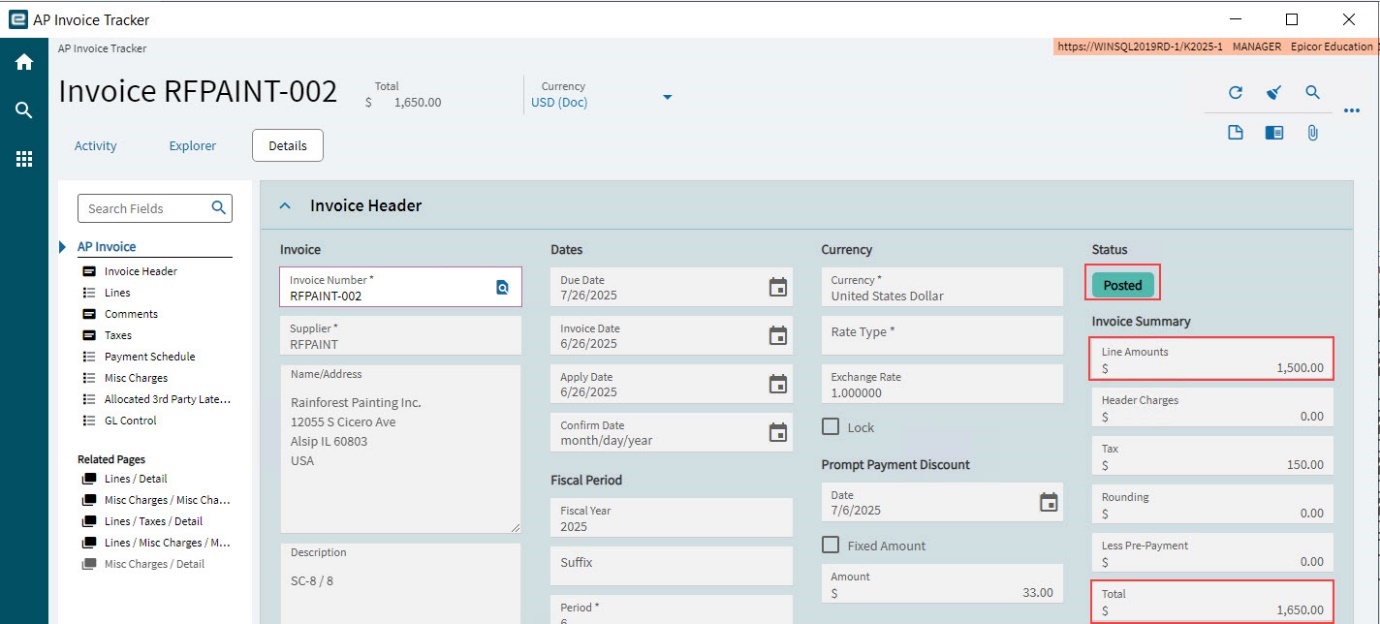Click the Description field SC-8 / 8
This screenshot has width=1380, height=624.
(x=400, y=585)
